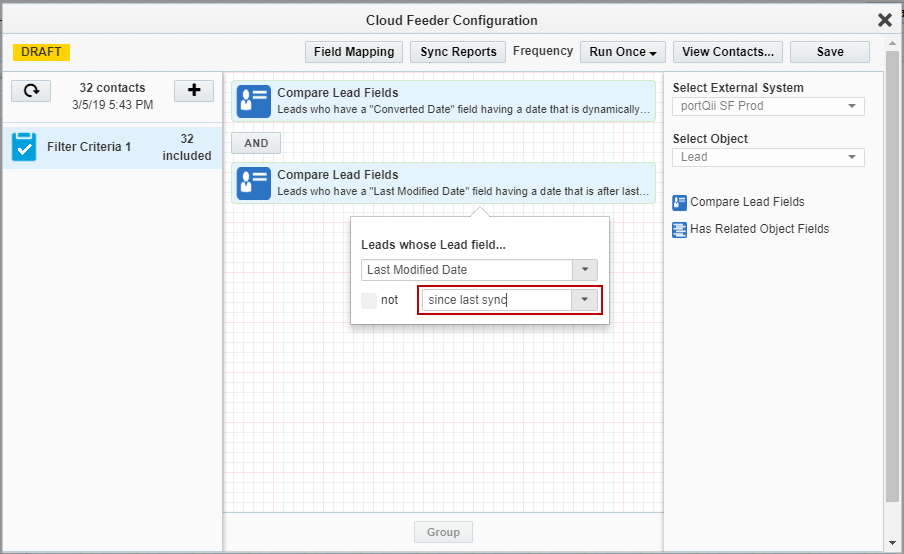Open the Run Once frequency dropdown

[623, 52]
